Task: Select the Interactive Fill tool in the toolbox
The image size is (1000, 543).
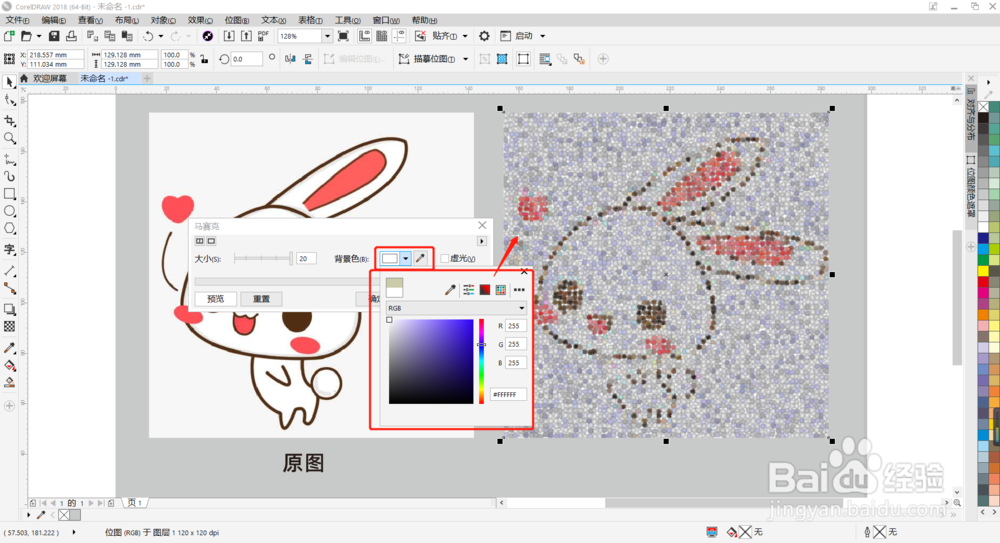Action: (10, 366)
